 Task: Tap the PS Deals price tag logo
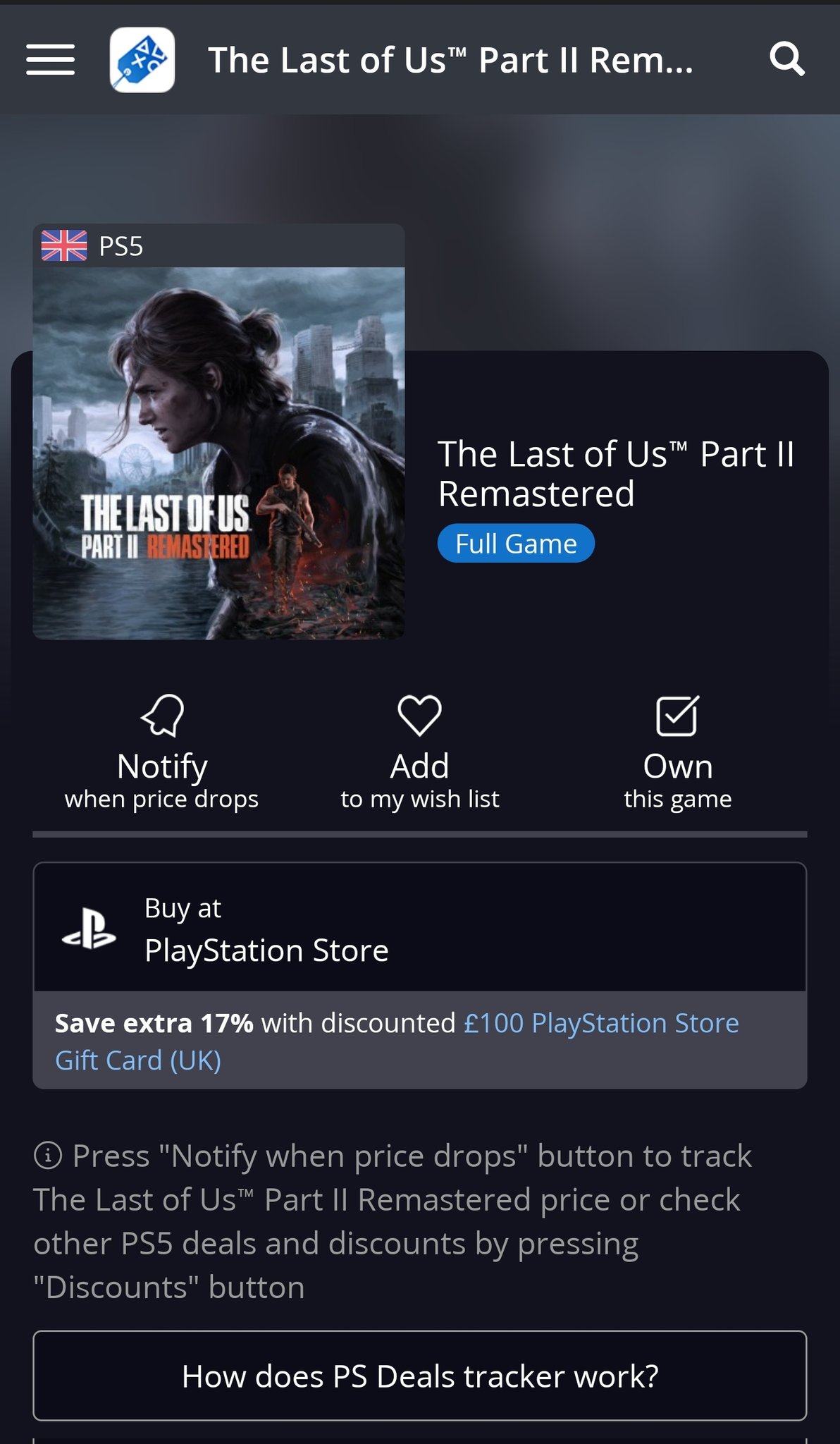pos(142,60)
